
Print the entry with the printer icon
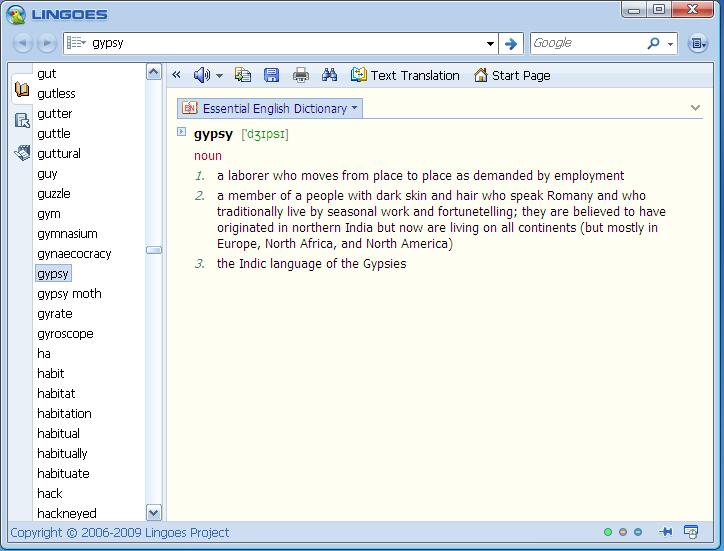click(301, 75)
